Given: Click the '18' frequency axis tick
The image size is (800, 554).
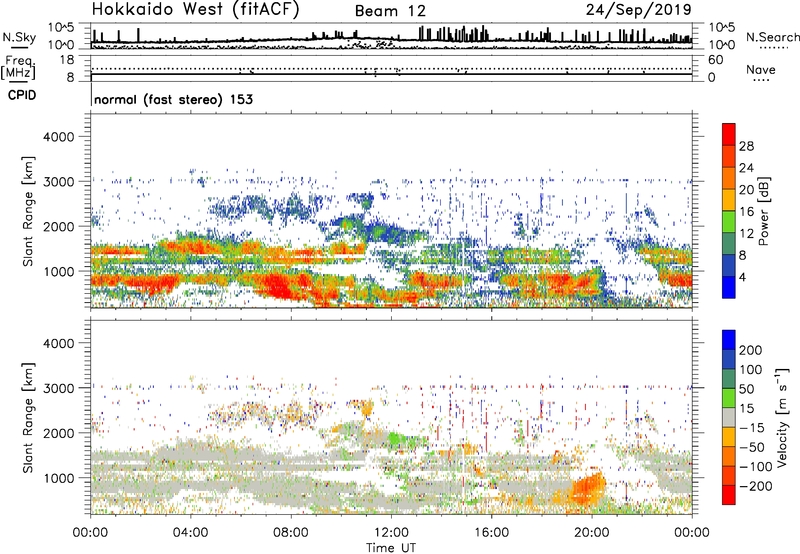Looking at the screenshot, I should pos(66,60).
